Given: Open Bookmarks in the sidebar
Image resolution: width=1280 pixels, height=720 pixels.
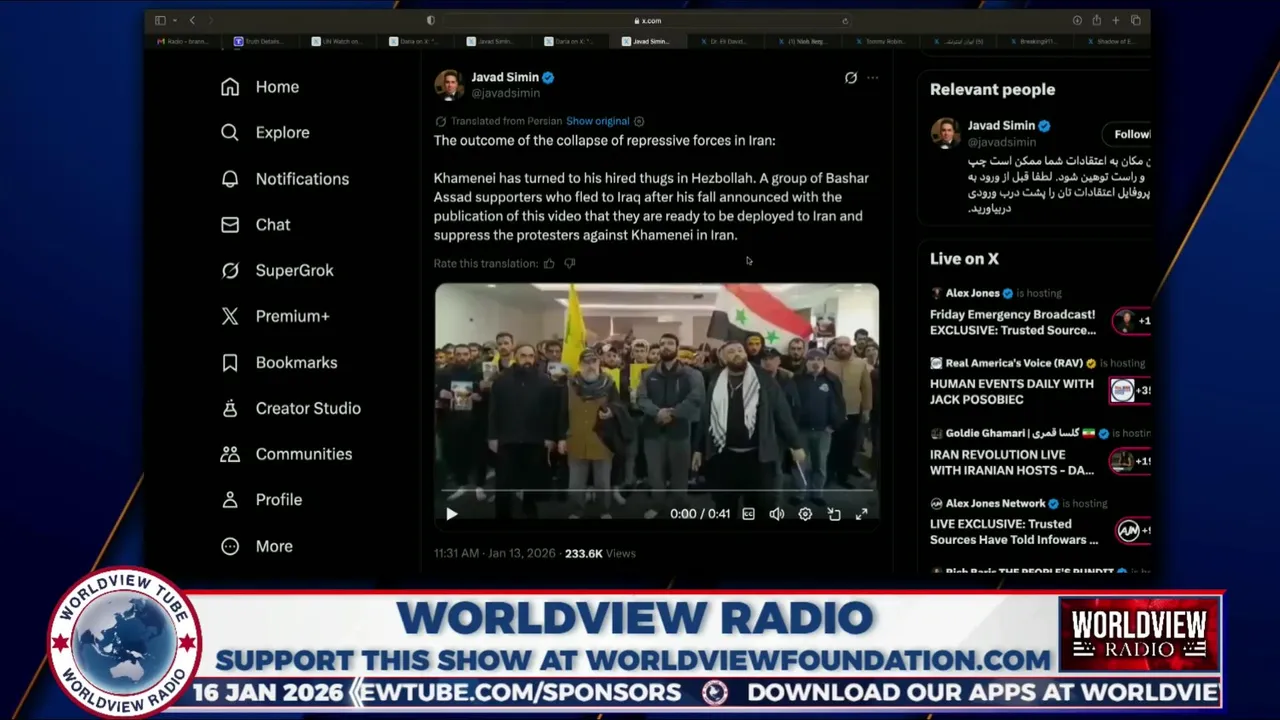Looking at the screenshot, I should 279,362.
